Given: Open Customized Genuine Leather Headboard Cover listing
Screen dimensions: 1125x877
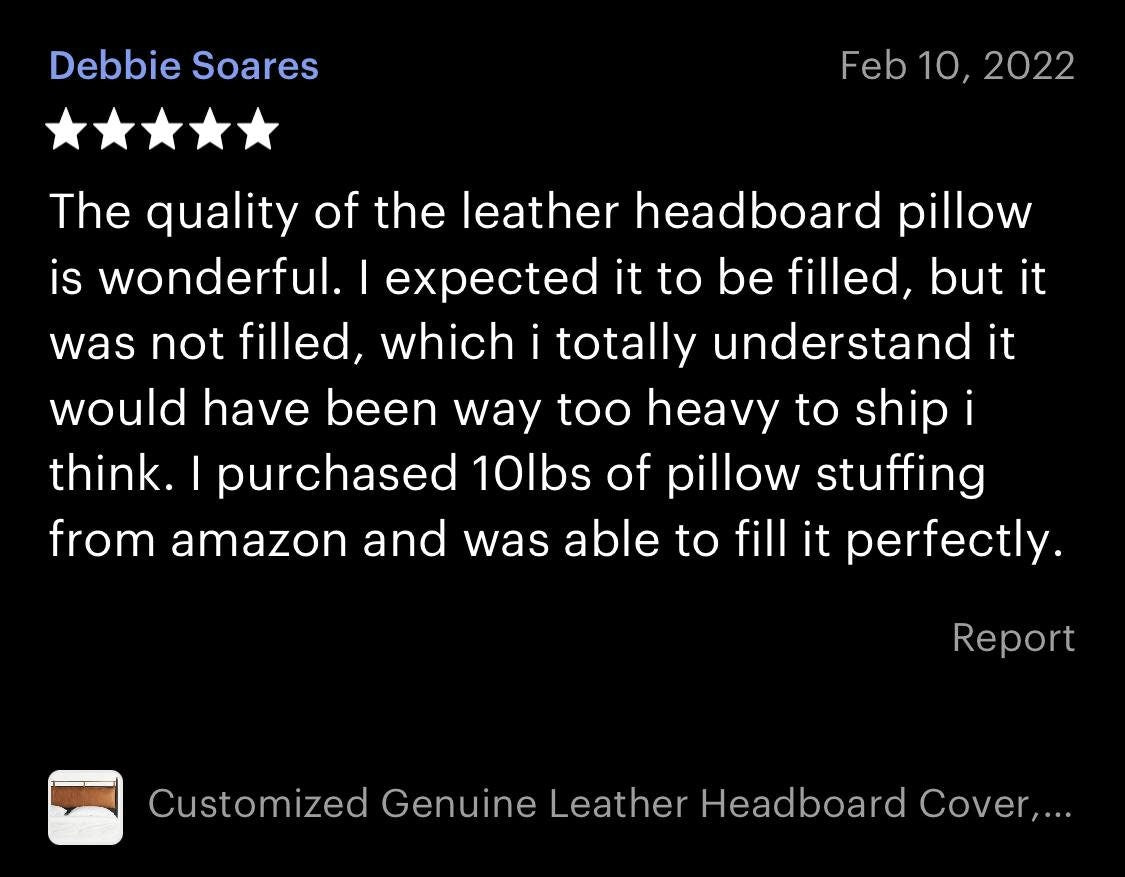Looking at the screenshot, I should tap(610, 803).
